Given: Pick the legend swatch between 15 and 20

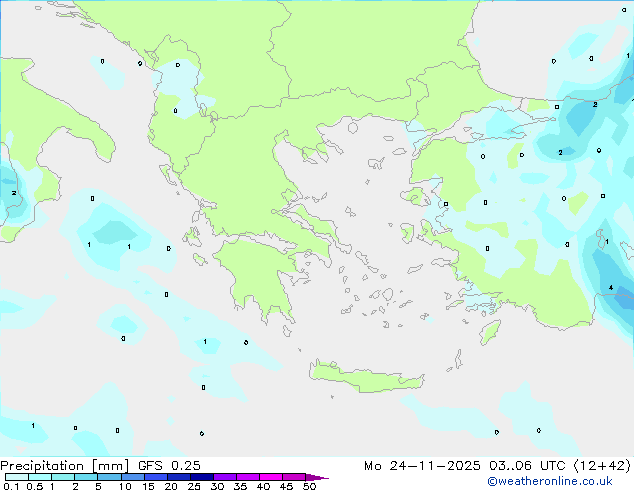Looking at the screenshot, I should click(155, 477).
